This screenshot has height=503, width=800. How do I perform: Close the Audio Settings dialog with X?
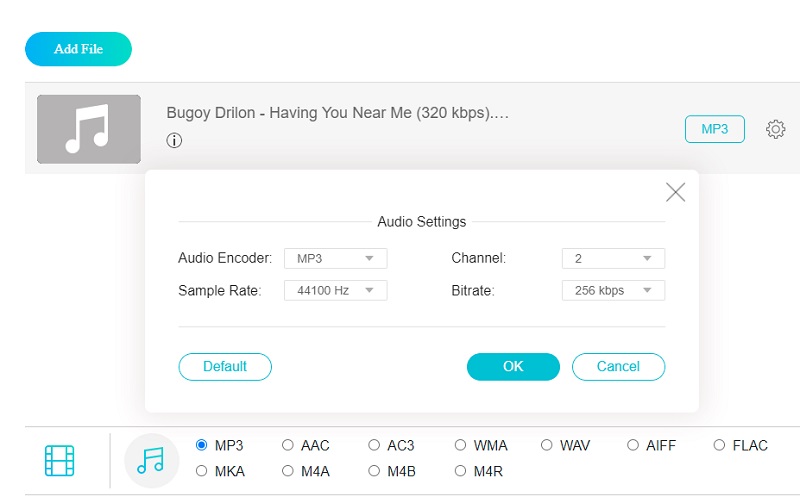(675, 192)
